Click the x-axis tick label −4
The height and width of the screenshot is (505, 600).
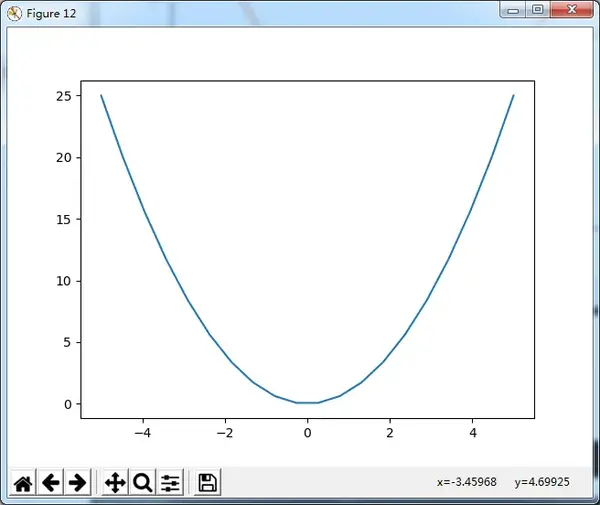[x=143, y=433]
